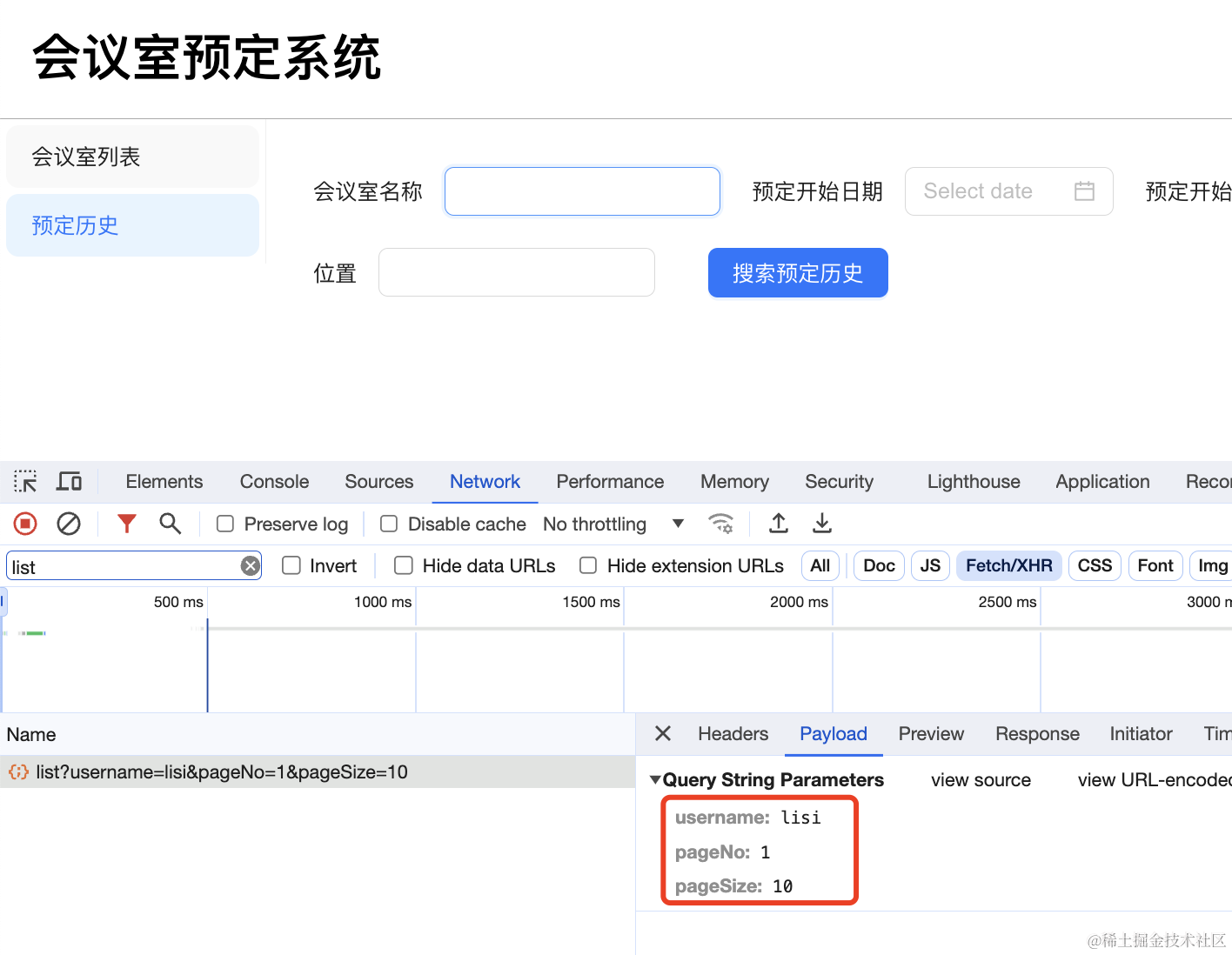Click the import HAR upload icon
Screen dimensions: 1232x955
pos(779,524)
